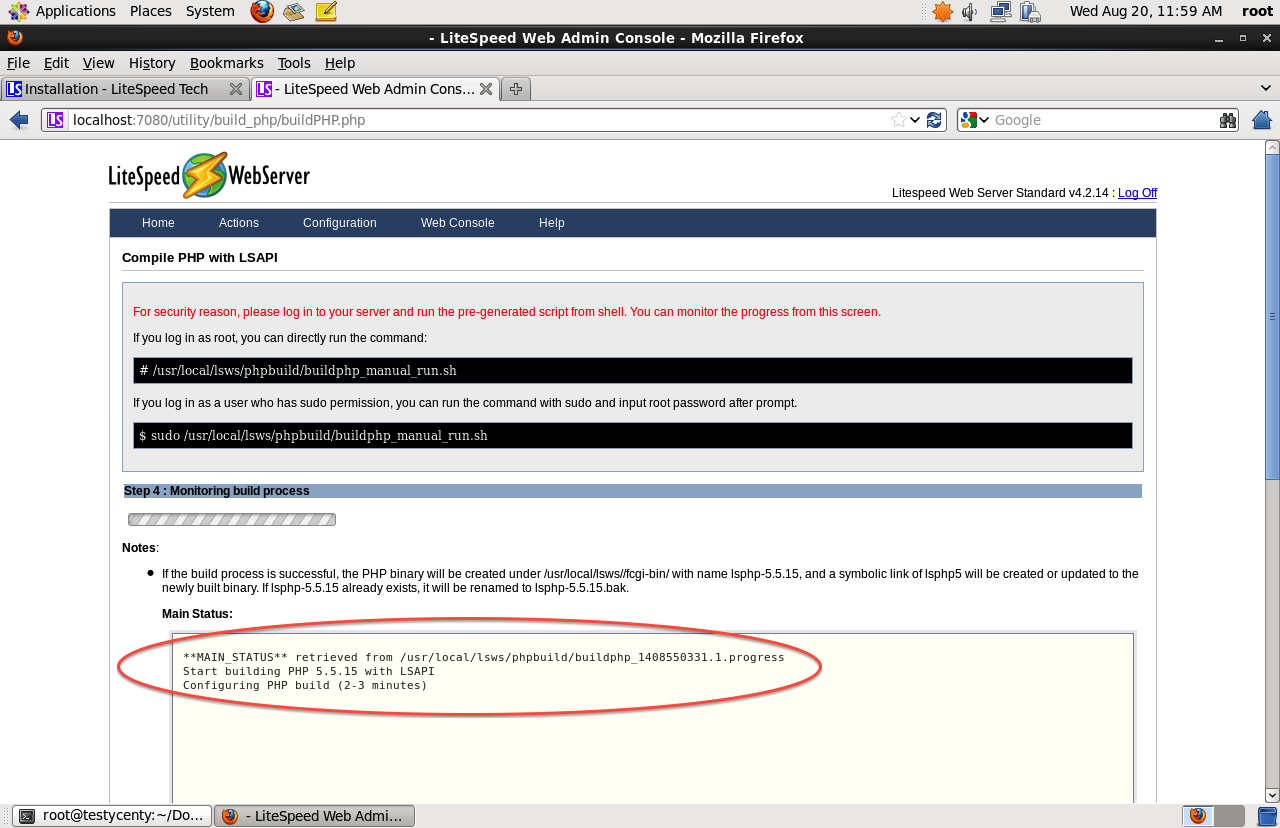Open the File menu in Firefox

point(18,63)
